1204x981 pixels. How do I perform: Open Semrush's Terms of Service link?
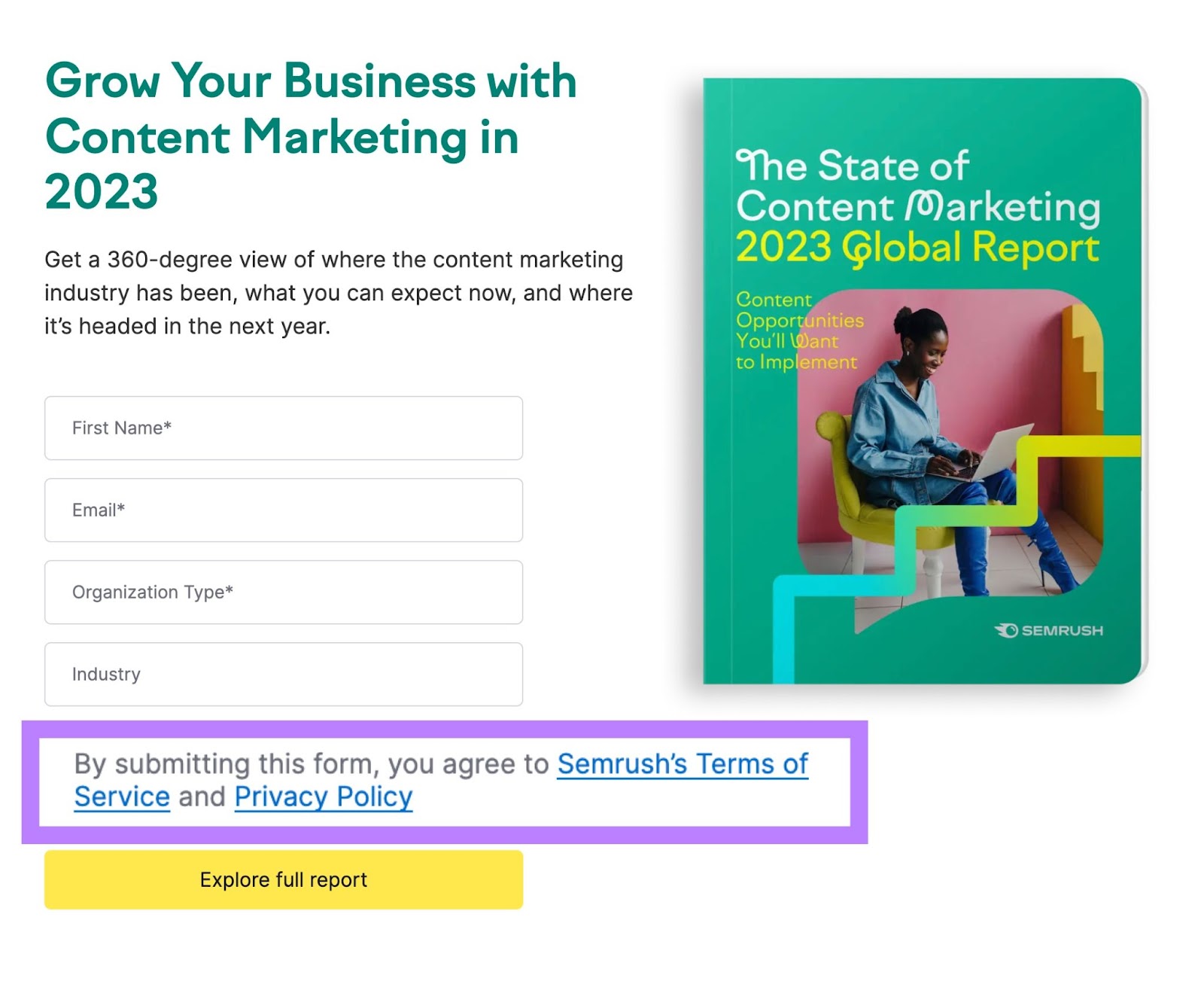(682, 765)
